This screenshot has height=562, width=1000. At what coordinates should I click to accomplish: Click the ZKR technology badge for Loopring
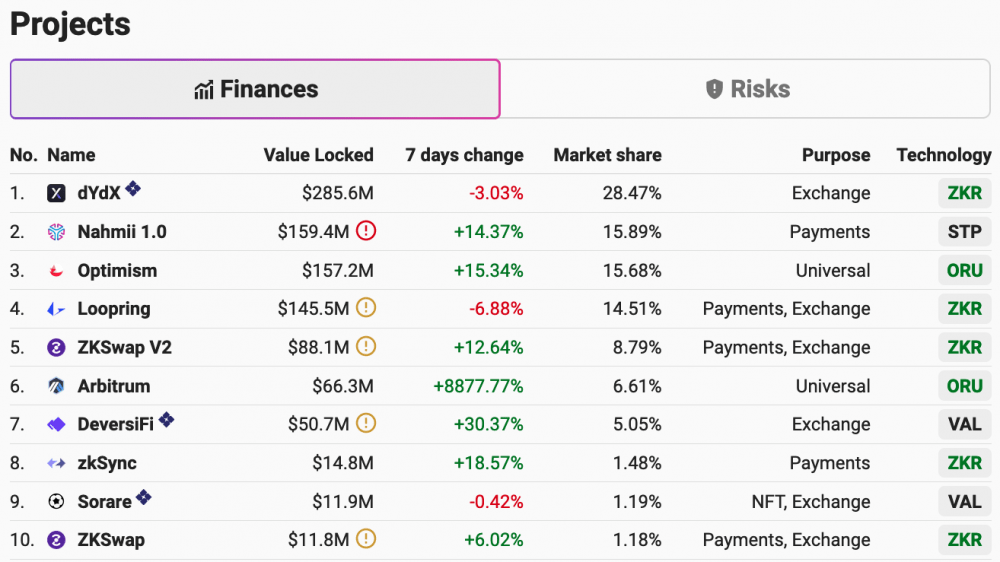964,309
